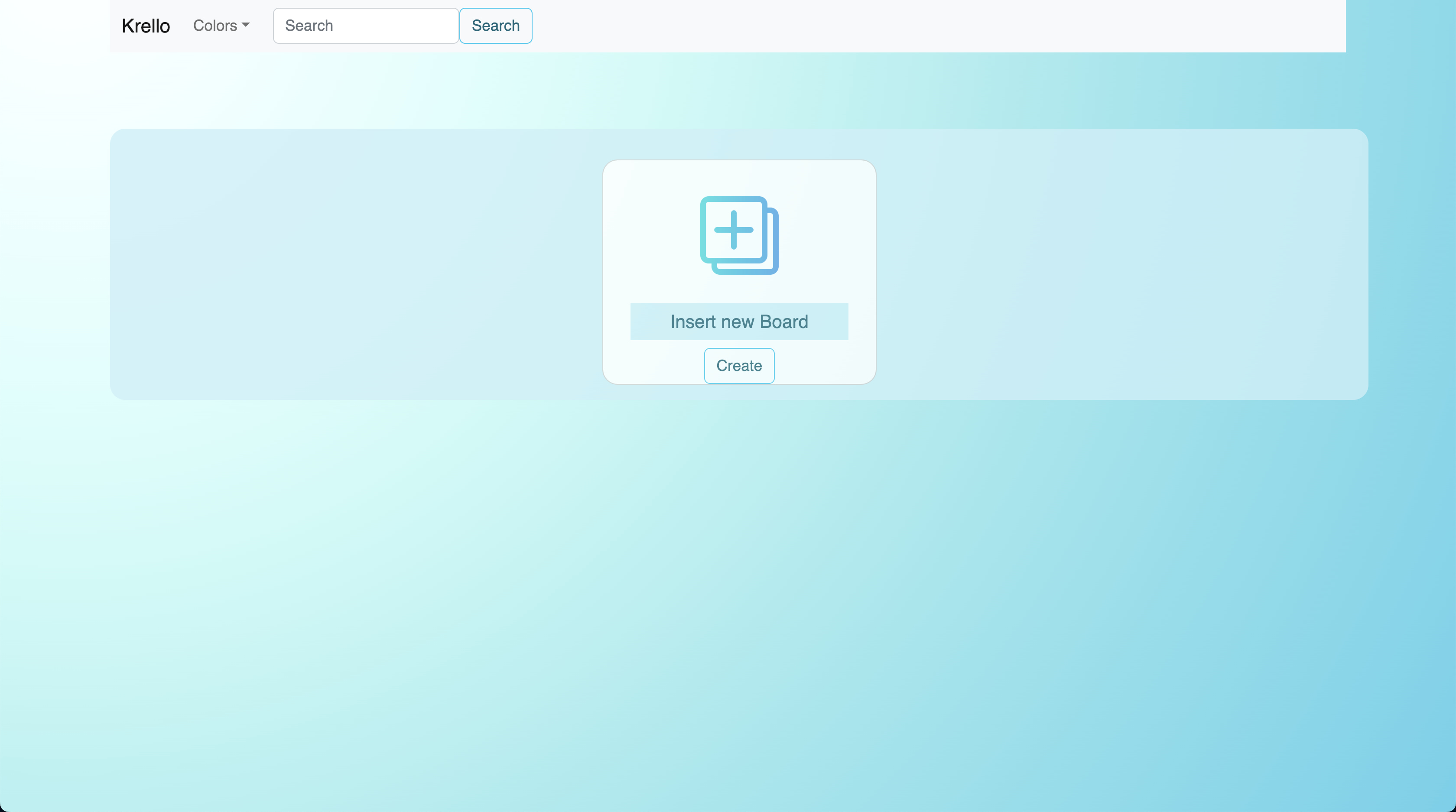Focus the Search text field in navbar
The image size is (1456, 812).
coord(366,26)
